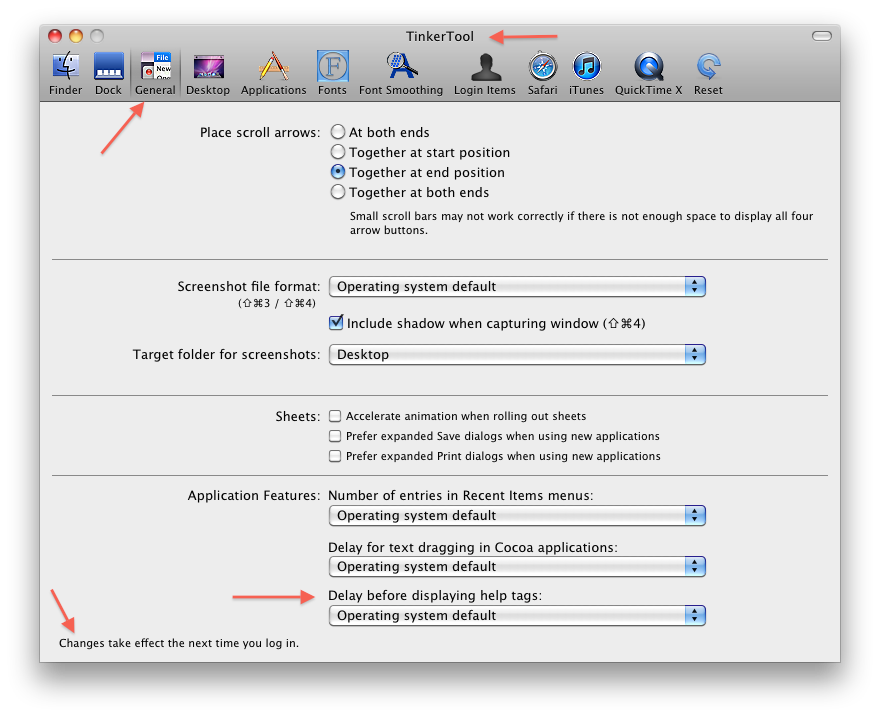This screenshot has height=717, width=880.
Task: Click the 'Application Features:' label
Action: coord(254,495)
